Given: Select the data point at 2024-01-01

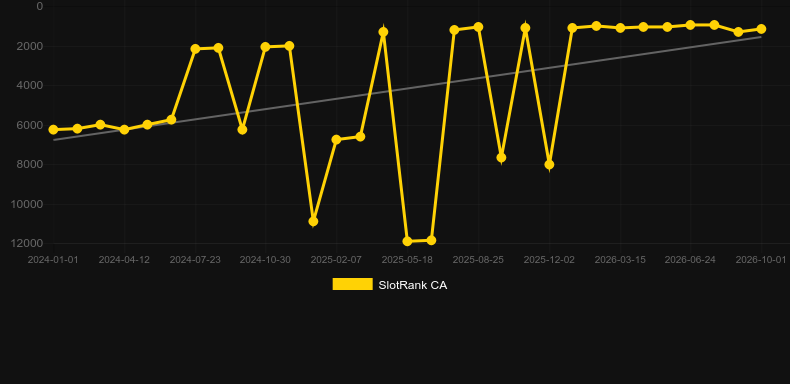Looking at the screenshot, I should coord(53,130).
